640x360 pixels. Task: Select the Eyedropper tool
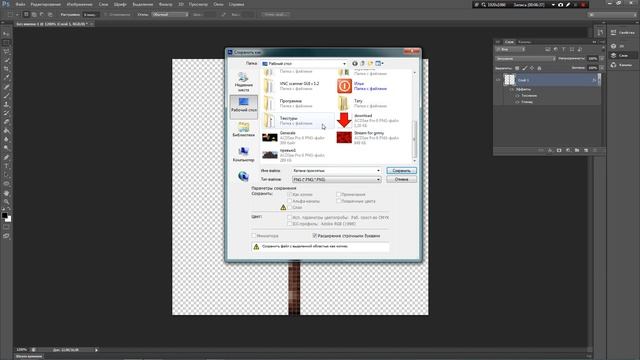coord(6,78)
